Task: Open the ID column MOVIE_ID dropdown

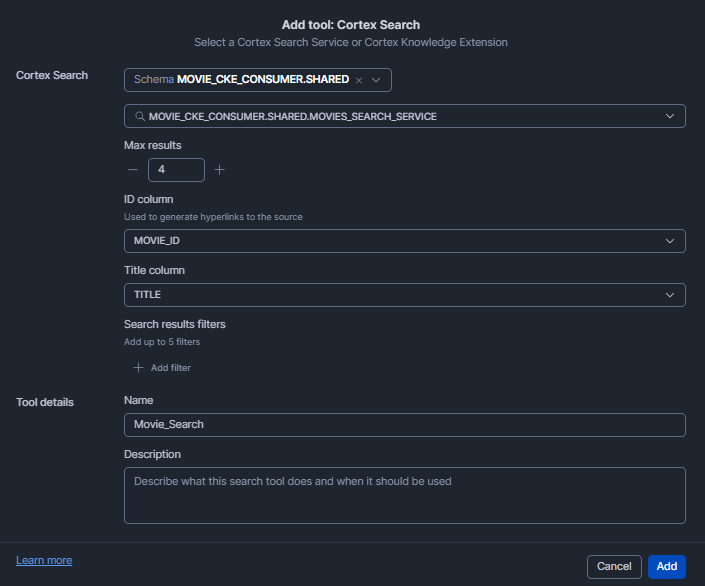Action: tap(405, 241)
